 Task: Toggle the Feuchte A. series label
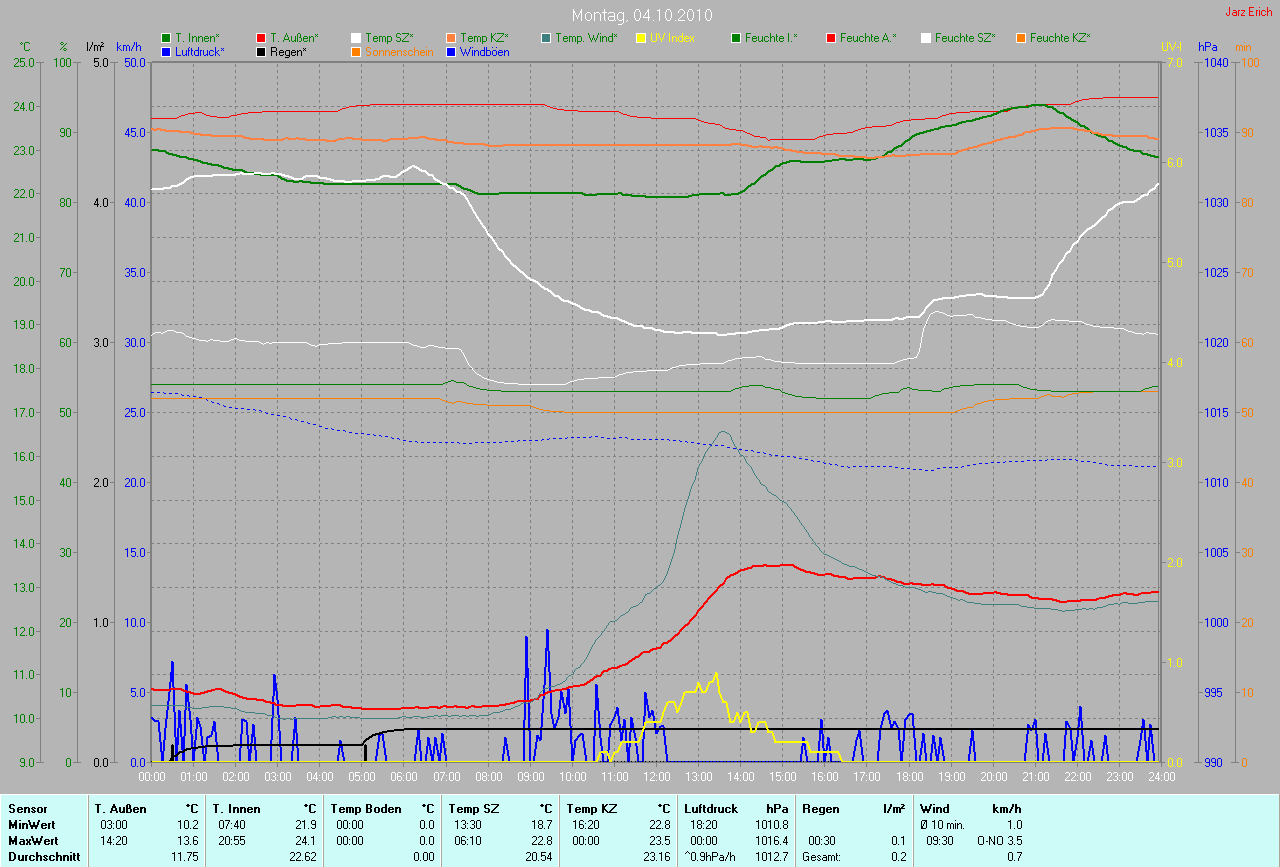(x=868, y=38)
